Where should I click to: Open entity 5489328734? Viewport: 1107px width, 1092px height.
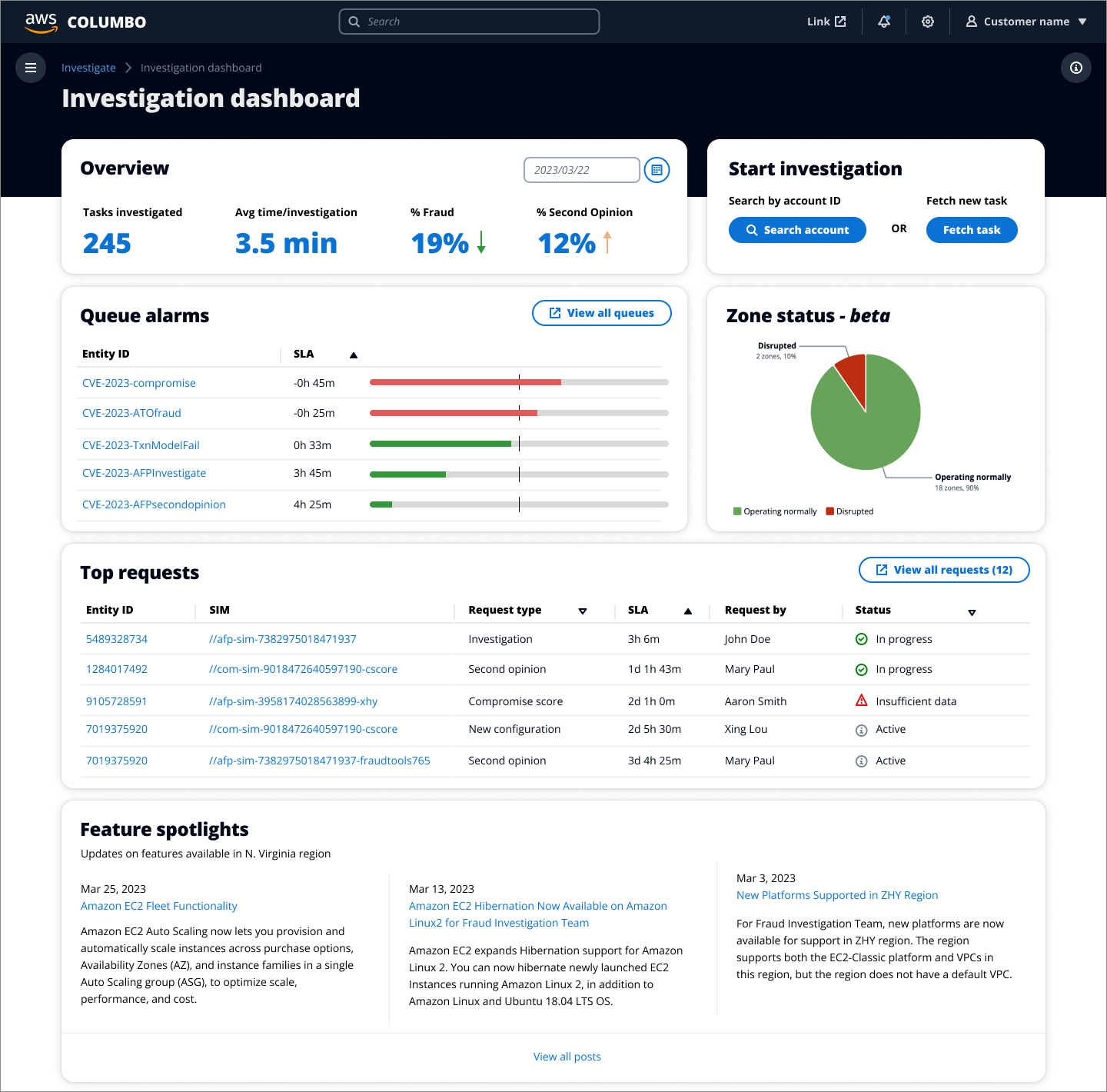[x=117, y=639]
